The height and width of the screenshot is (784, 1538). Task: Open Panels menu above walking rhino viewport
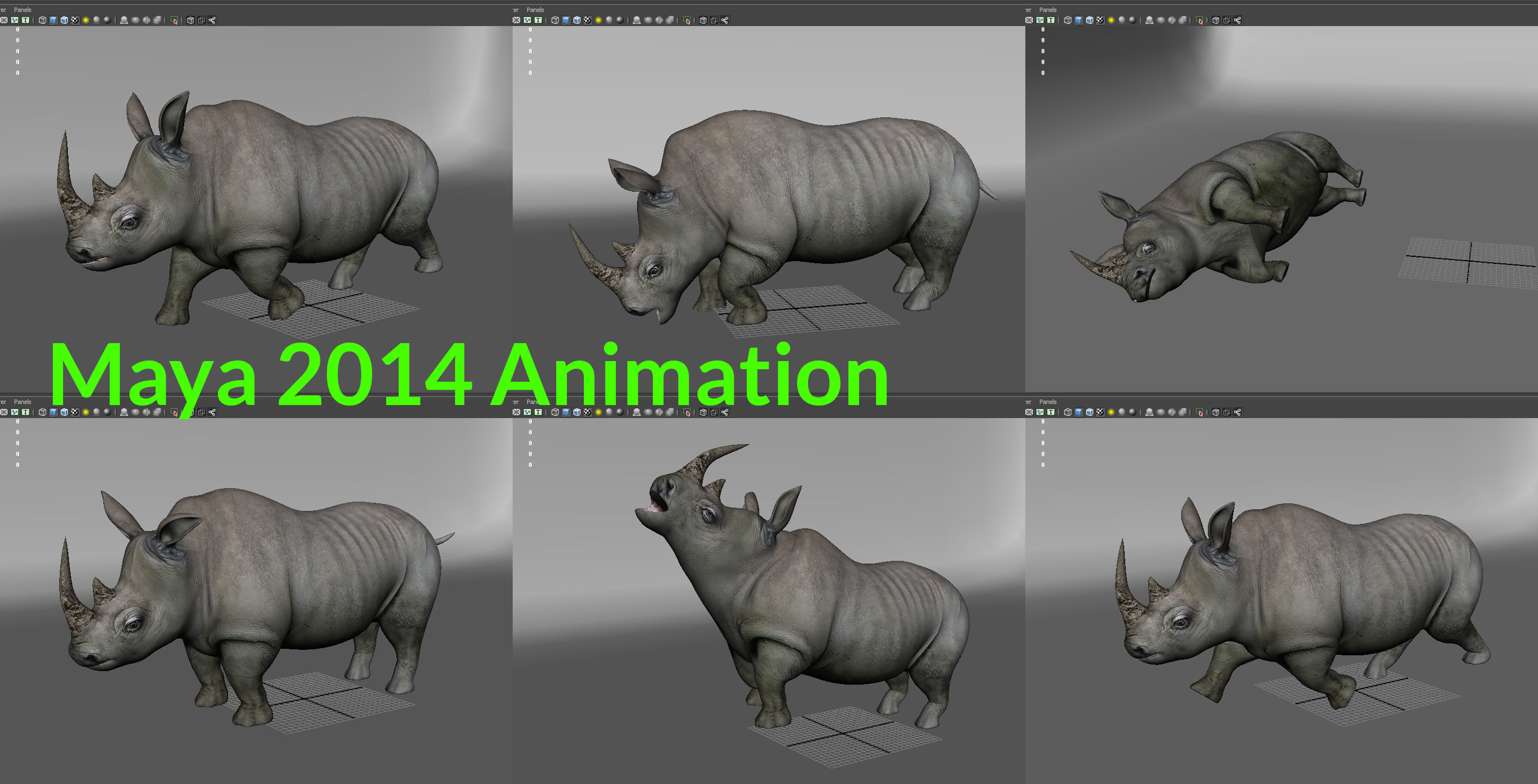(x=23, y=10)
